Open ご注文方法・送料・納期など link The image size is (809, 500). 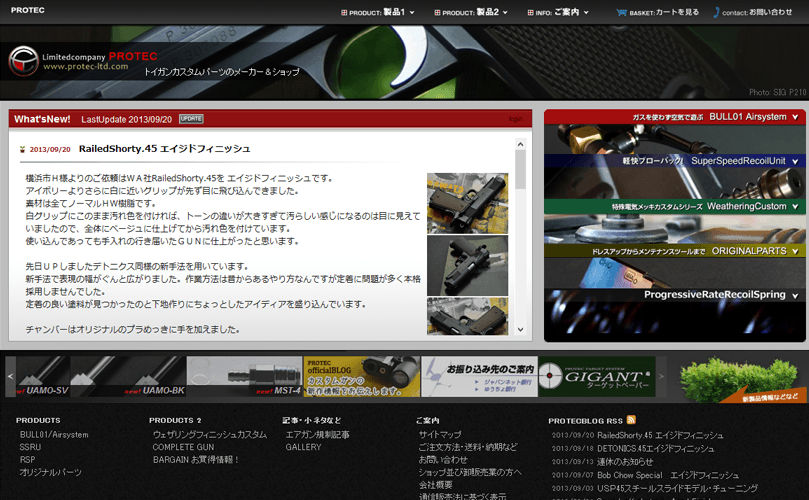pyautogui.click(x=467, y=447)
